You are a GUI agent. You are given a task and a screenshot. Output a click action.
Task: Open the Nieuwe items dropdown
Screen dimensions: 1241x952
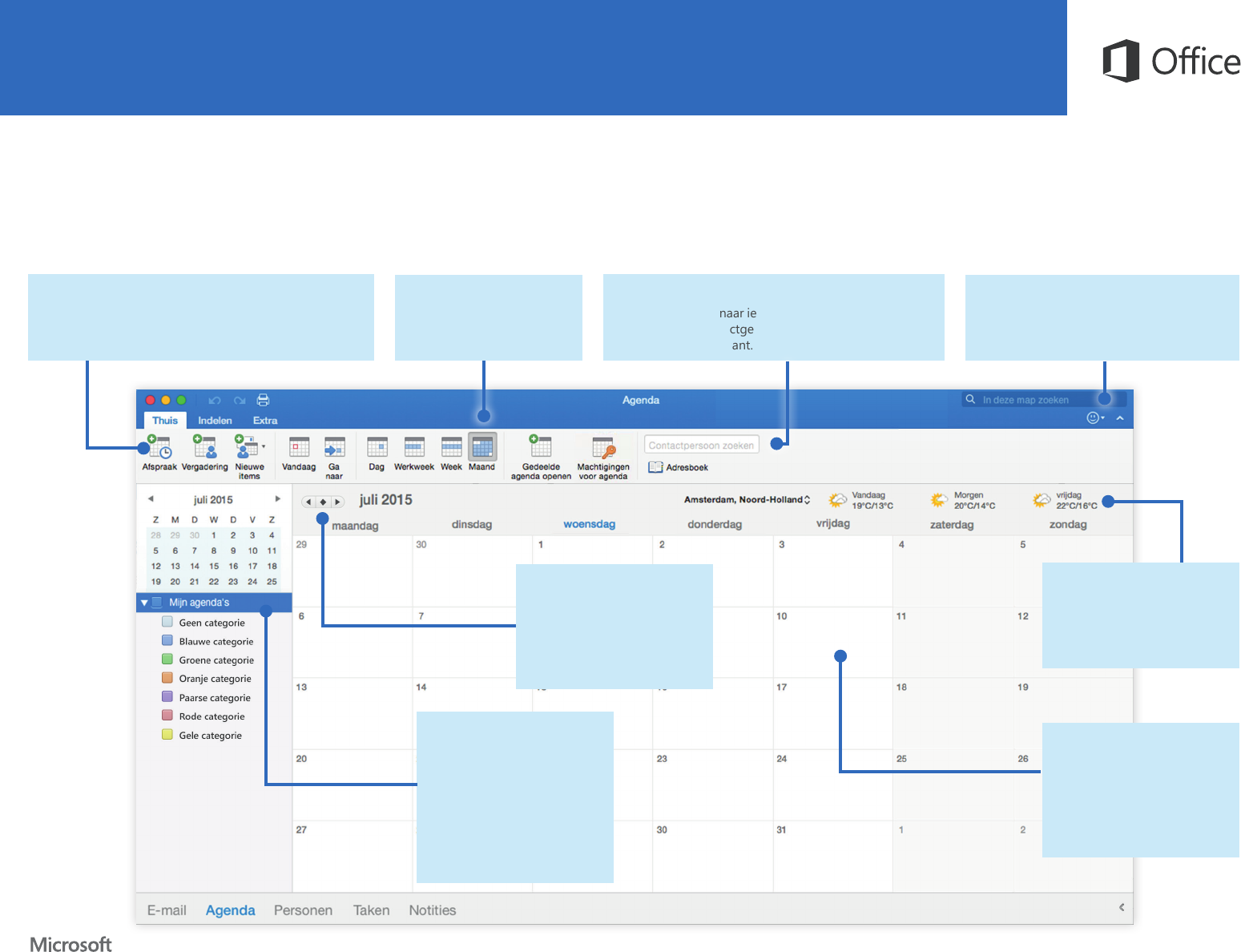(249, 457)
